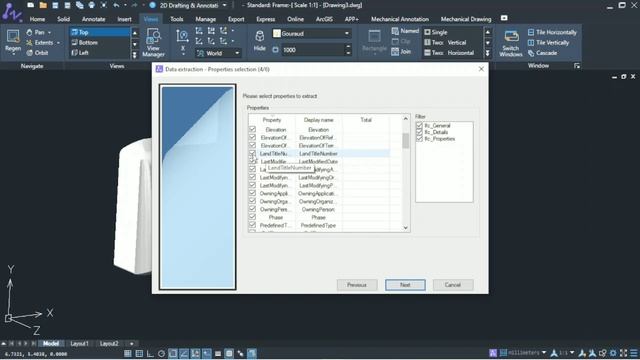Select the Left view
Screen dimensions: 640x360
pyautogui.click(x=100, y=53)
